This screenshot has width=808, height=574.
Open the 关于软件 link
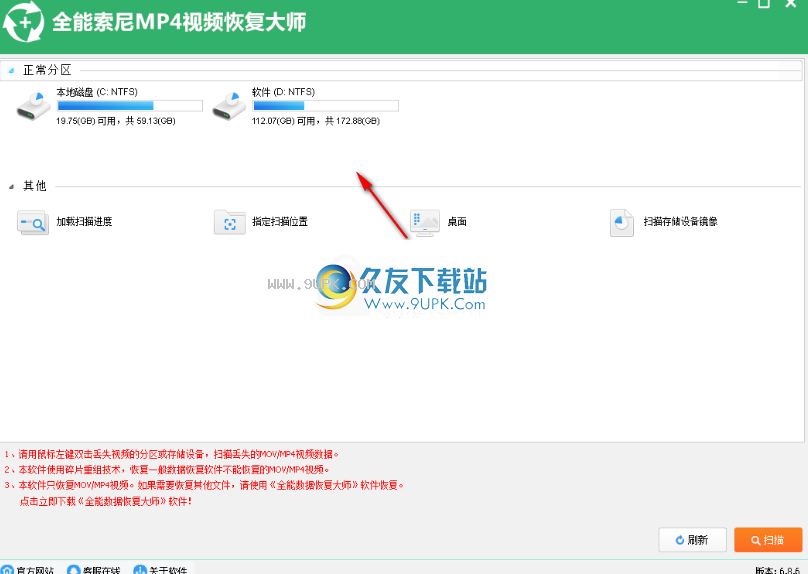coord(168,570)
